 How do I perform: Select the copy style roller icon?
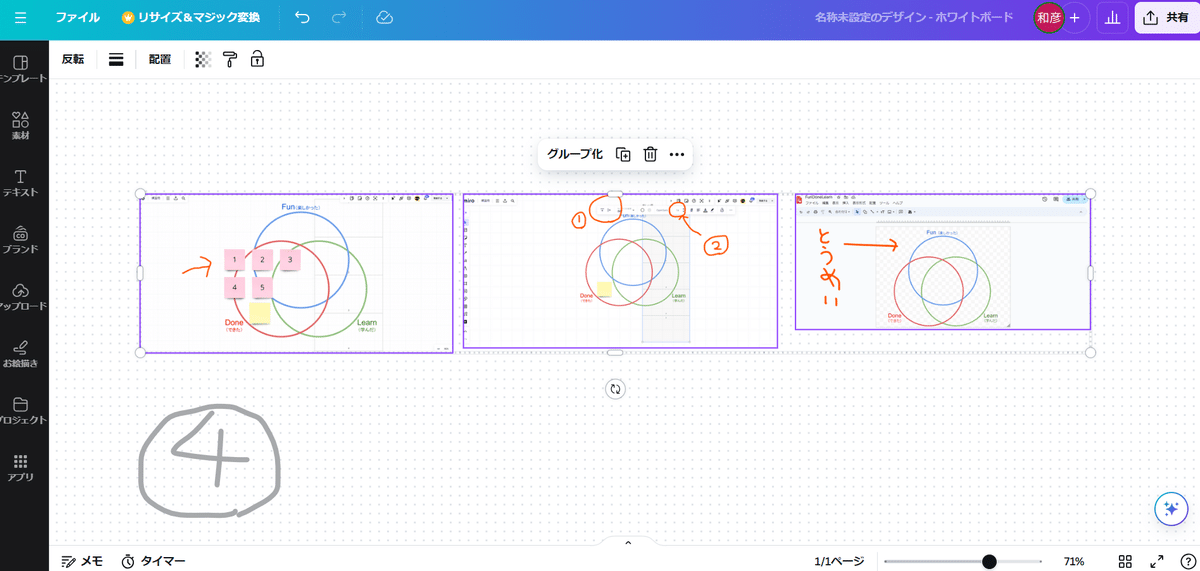pos(230,59)
